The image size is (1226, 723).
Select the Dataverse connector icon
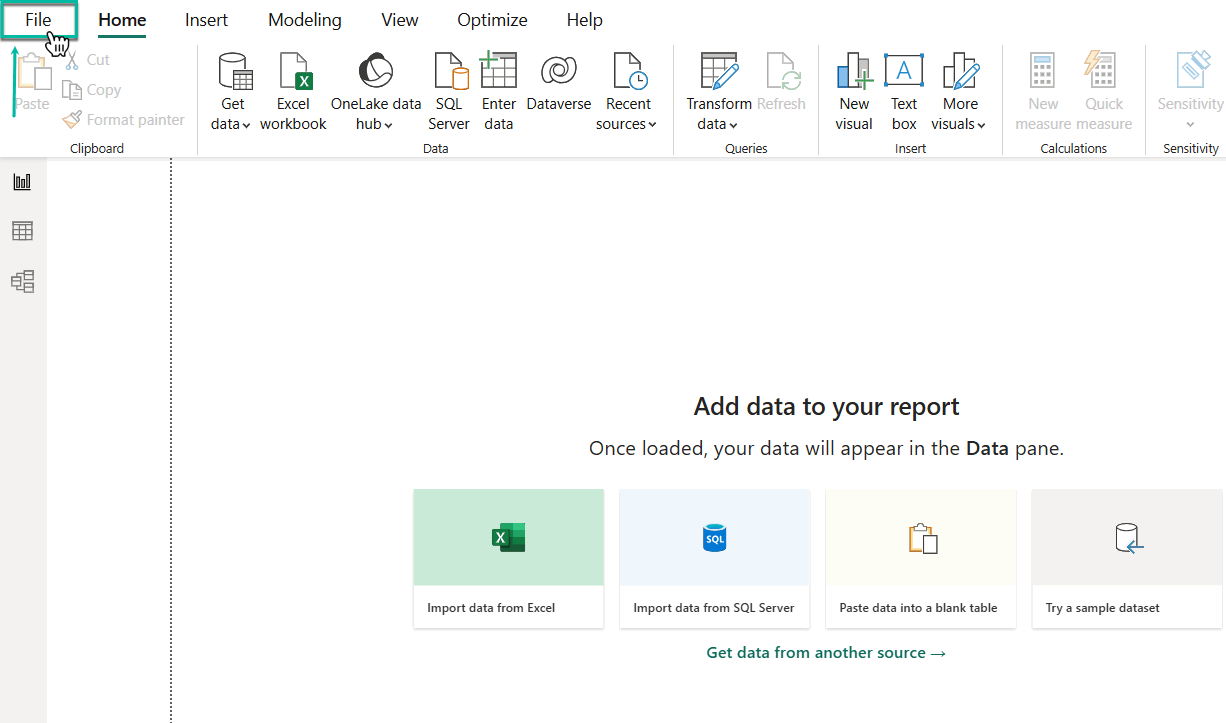coord(558,73)
